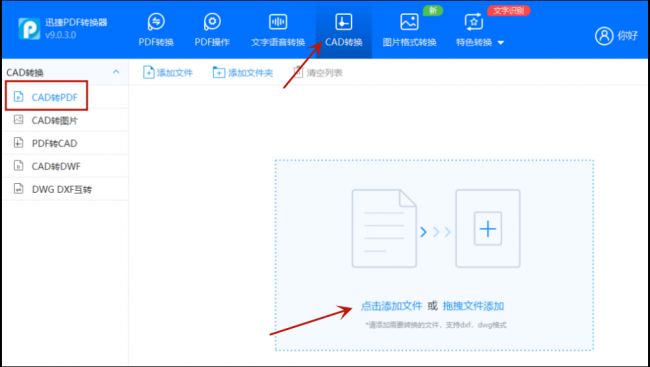Open the 图片格式转换 tab

point(409,30)
